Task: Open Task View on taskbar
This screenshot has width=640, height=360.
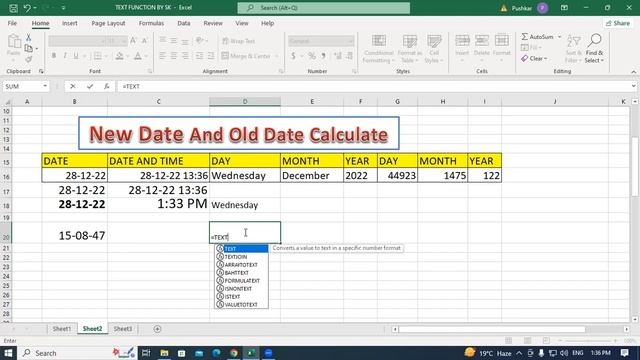Action: pyautogui.click(x=146, y=353)
